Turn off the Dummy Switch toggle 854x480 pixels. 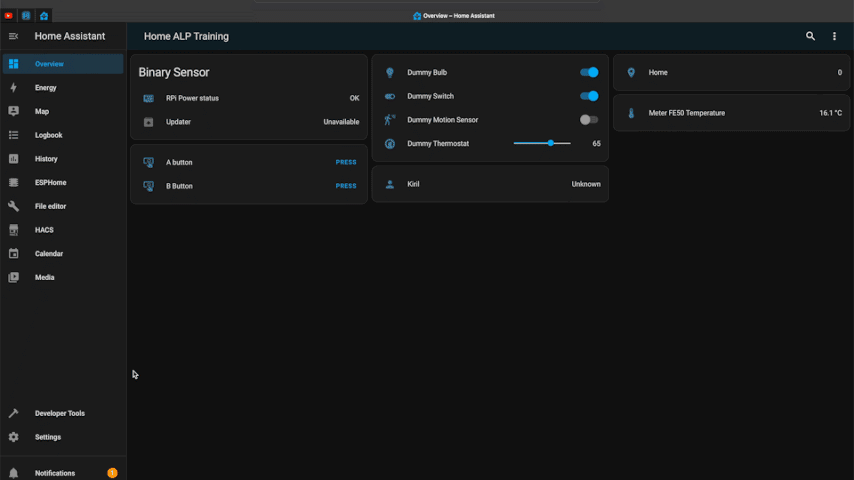click(589, 96)
